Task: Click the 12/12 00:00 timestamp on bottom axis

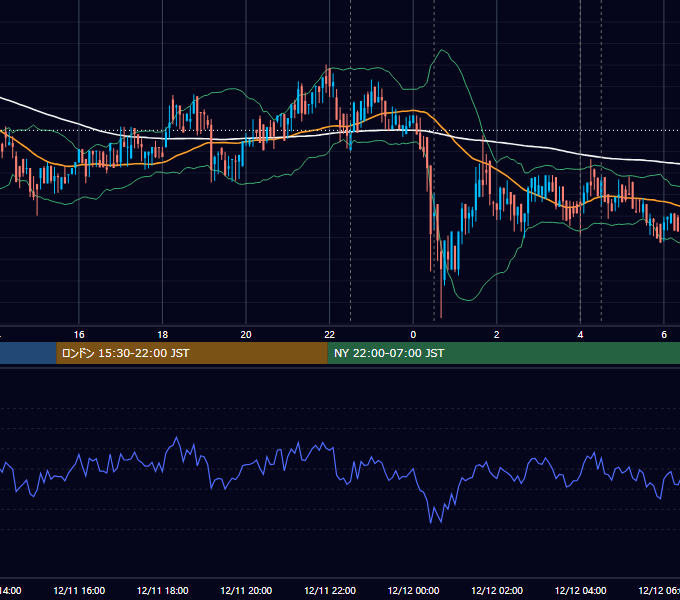Action: click(413, 590)
